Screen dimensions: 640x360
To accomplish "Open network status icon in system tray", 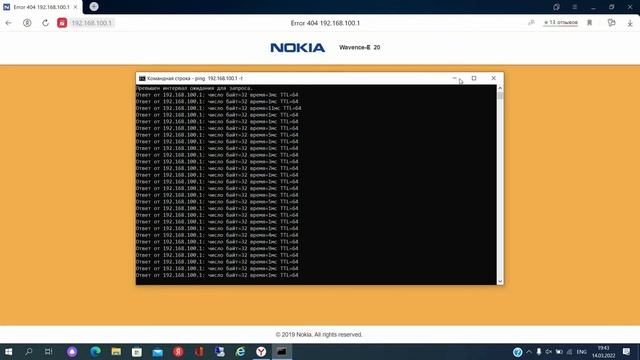I will [569, 352].
